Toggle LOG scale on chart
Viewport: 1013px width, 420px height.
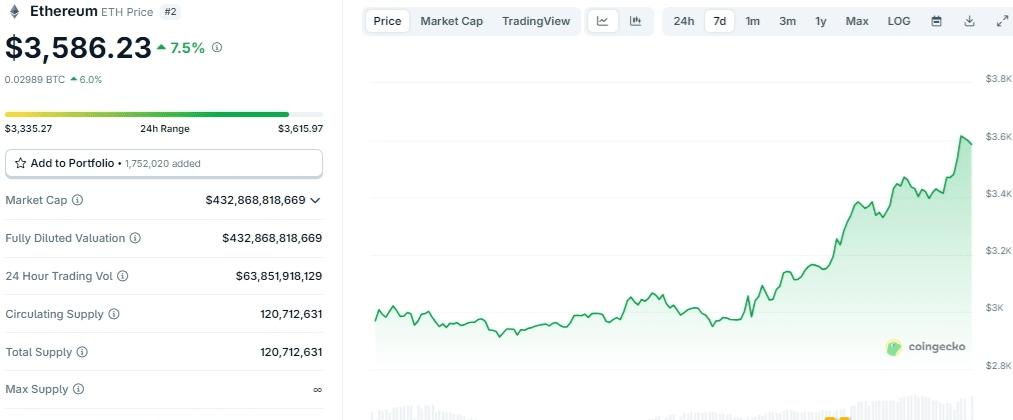(899, 21)
